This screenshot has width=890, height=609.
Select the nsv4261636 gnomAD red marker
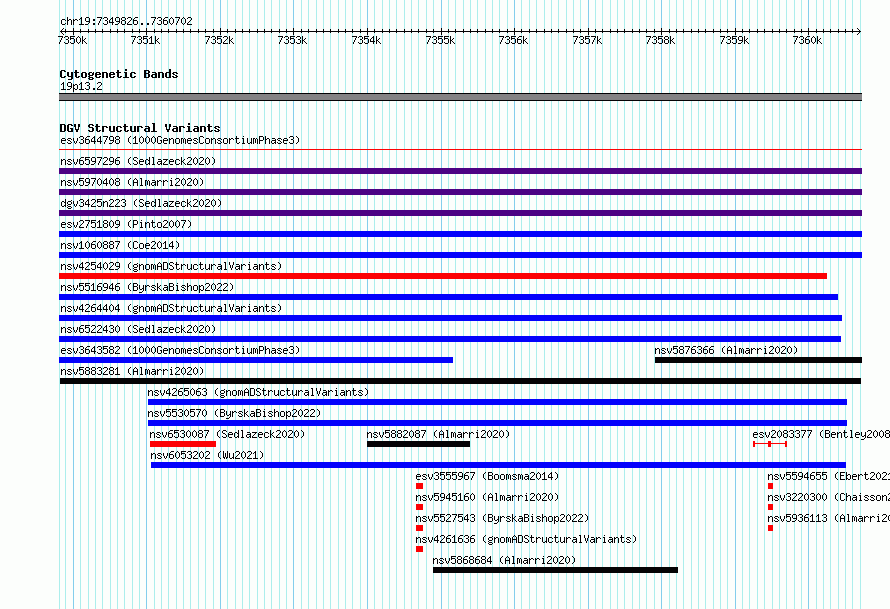click(x=419, y=549)
